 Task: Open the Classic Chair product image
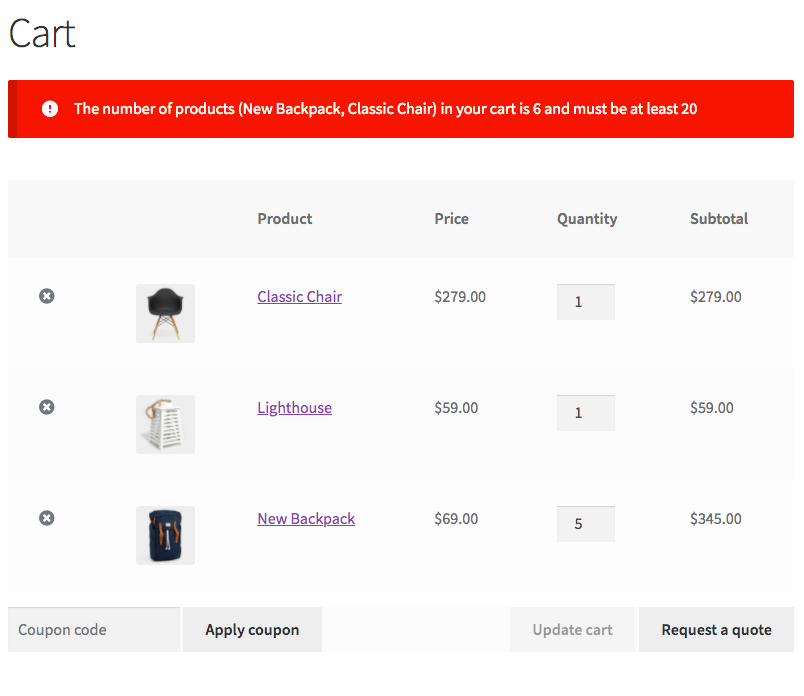(165, 313)
